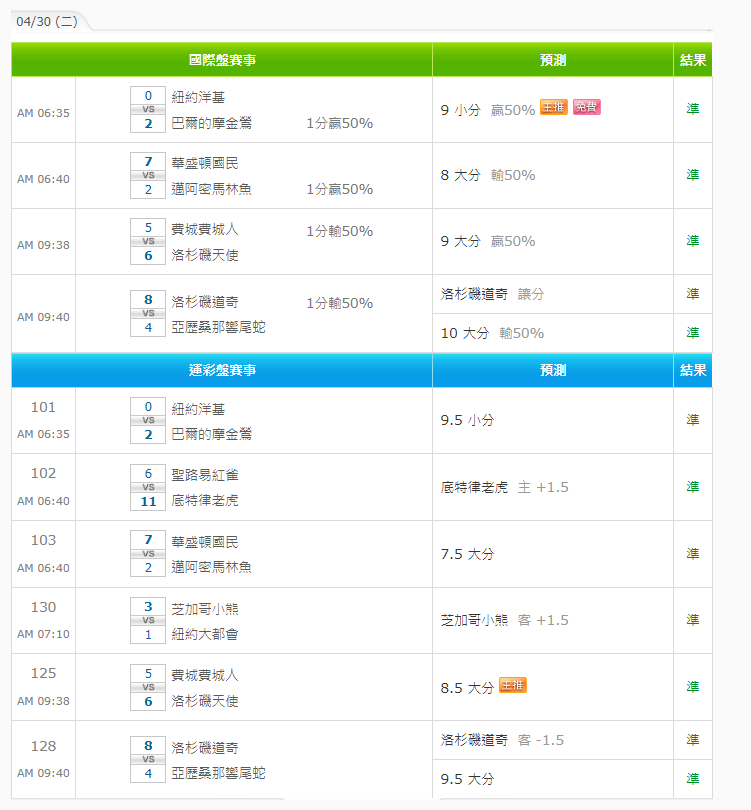The image size is (751, 810).
Task: Click the 9.5 小分 prediction for game 101
Action: point(467,420)
